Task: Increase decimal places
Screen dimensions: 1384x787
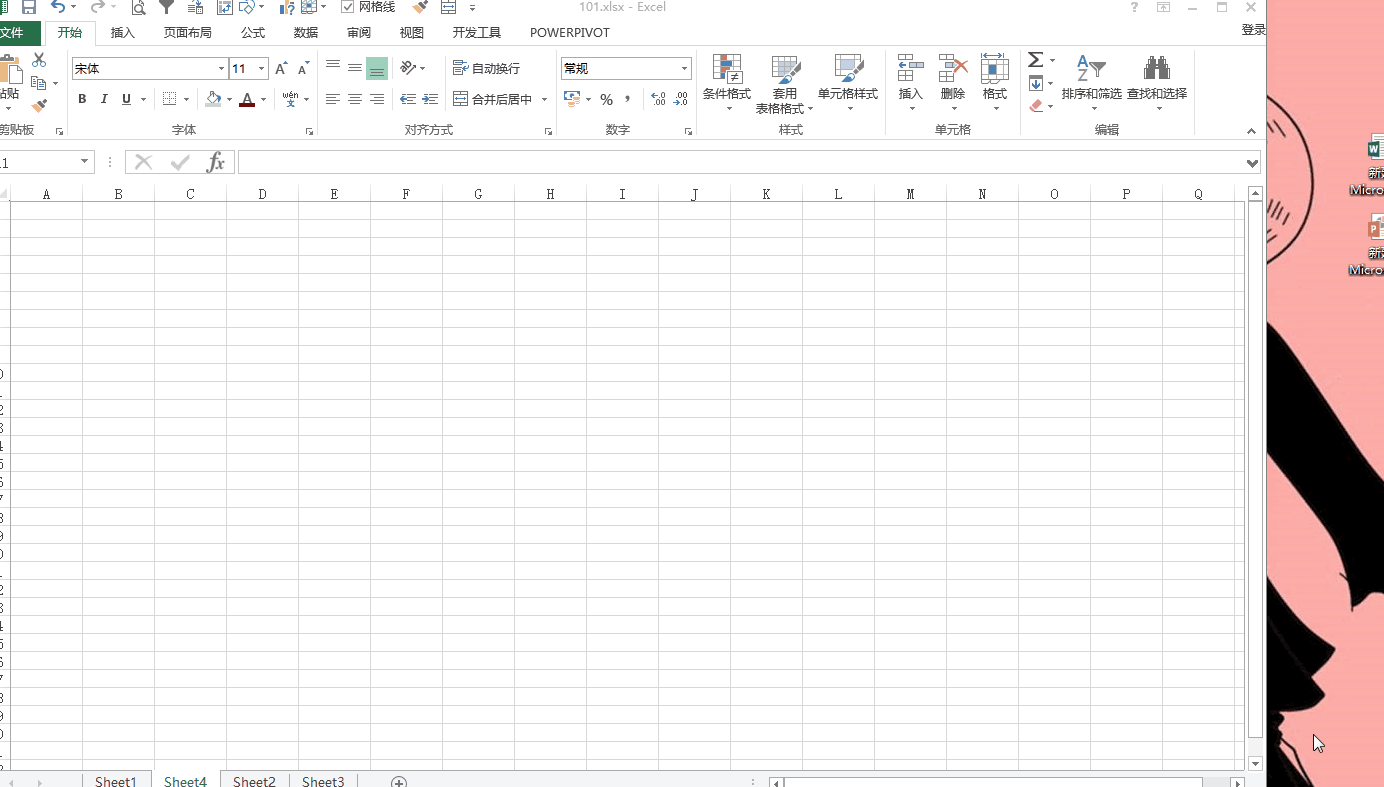Action: pyautogui.click(x=658, y=99)
